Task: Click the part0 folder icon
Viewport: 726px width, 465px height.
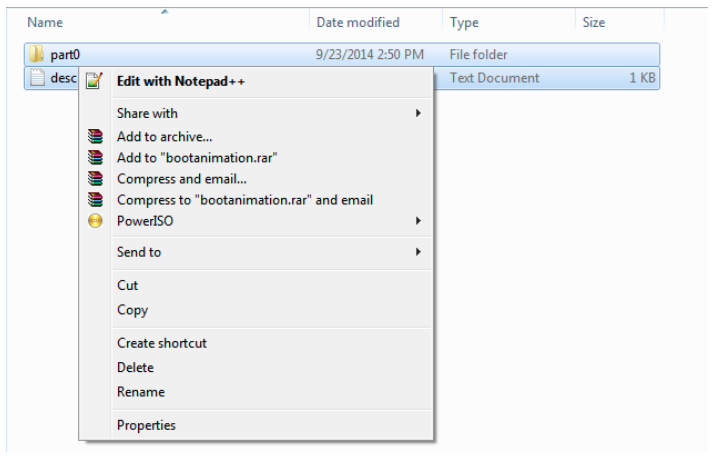Action: [37, 54]
